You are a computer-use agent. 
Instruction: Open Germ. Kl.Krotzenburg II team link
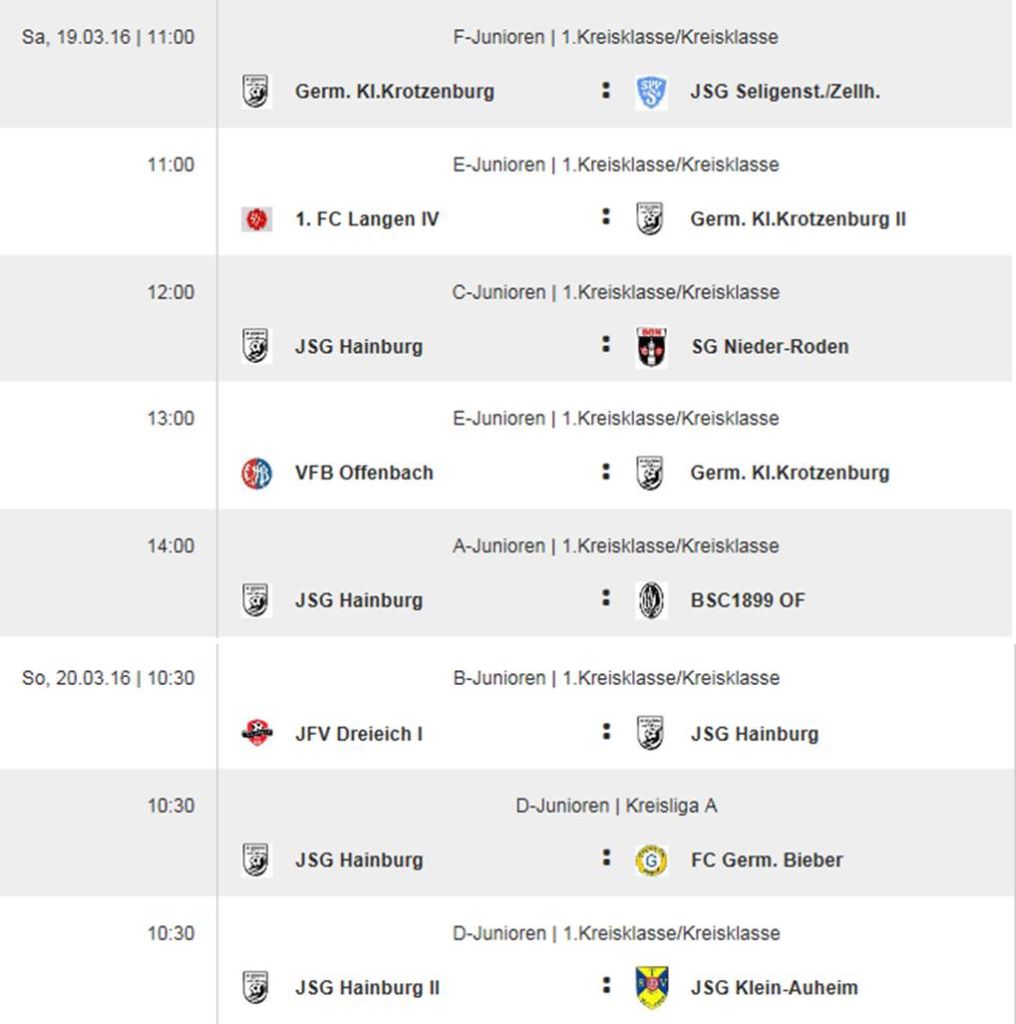coord(798,219)
